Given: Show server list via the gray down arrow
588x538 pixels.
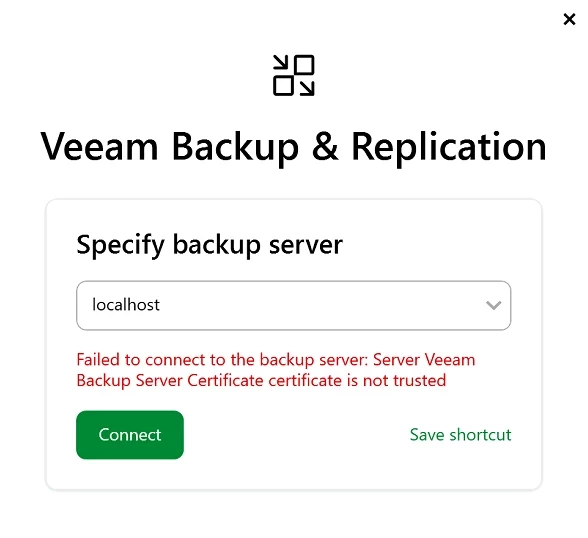Looking at the screenshot, I should click(x=493, y=305).
